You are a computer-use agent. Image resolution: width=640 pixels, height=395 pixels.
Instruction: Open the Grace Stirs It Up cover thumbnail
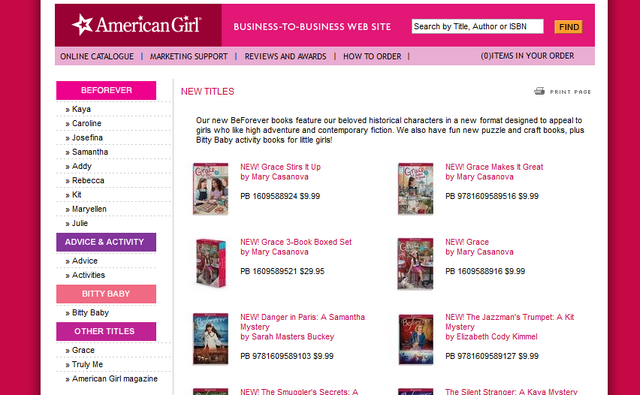[x=211, y=189]
